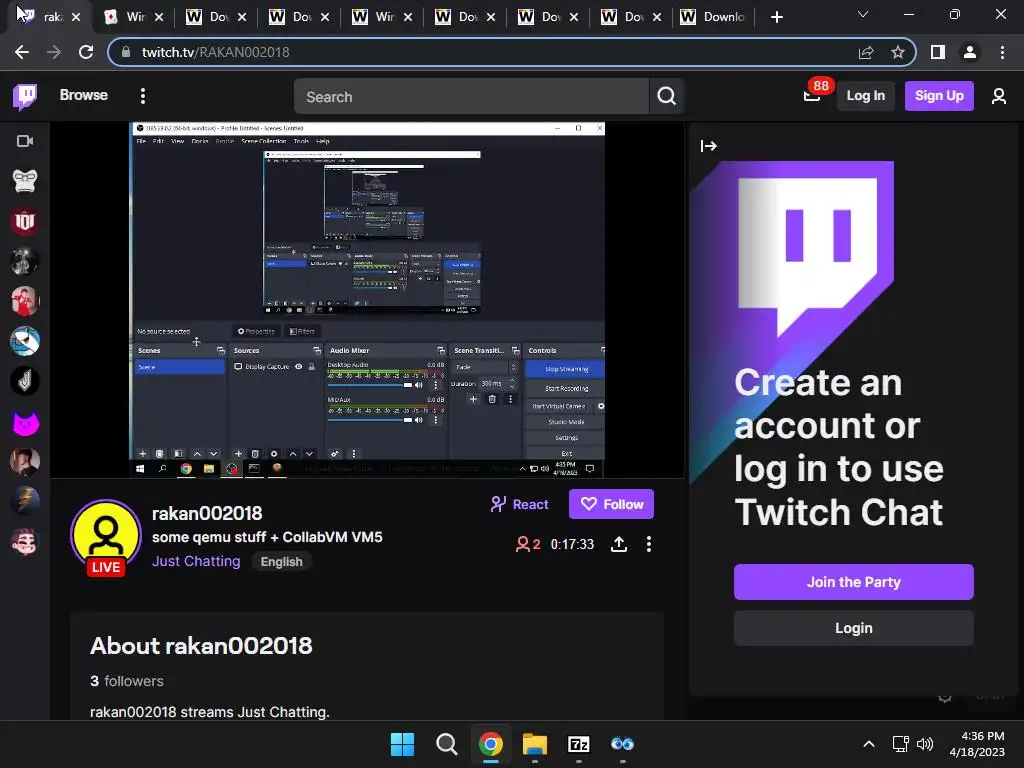Viewport: 1024px width, 768px height.
Task: Click the followed channels camera icon
Action: 25,141
